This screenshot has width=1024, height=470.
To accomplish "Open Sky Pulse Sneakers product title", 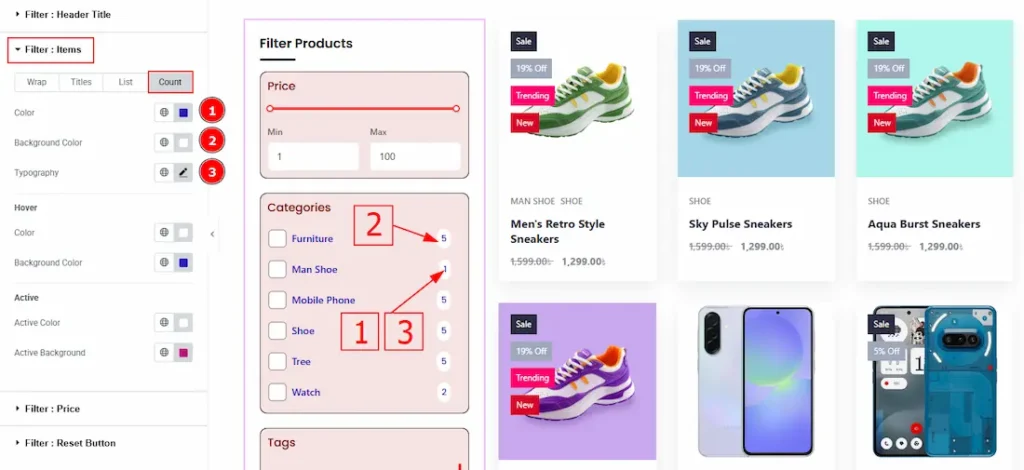I will (x=741, y=224).
